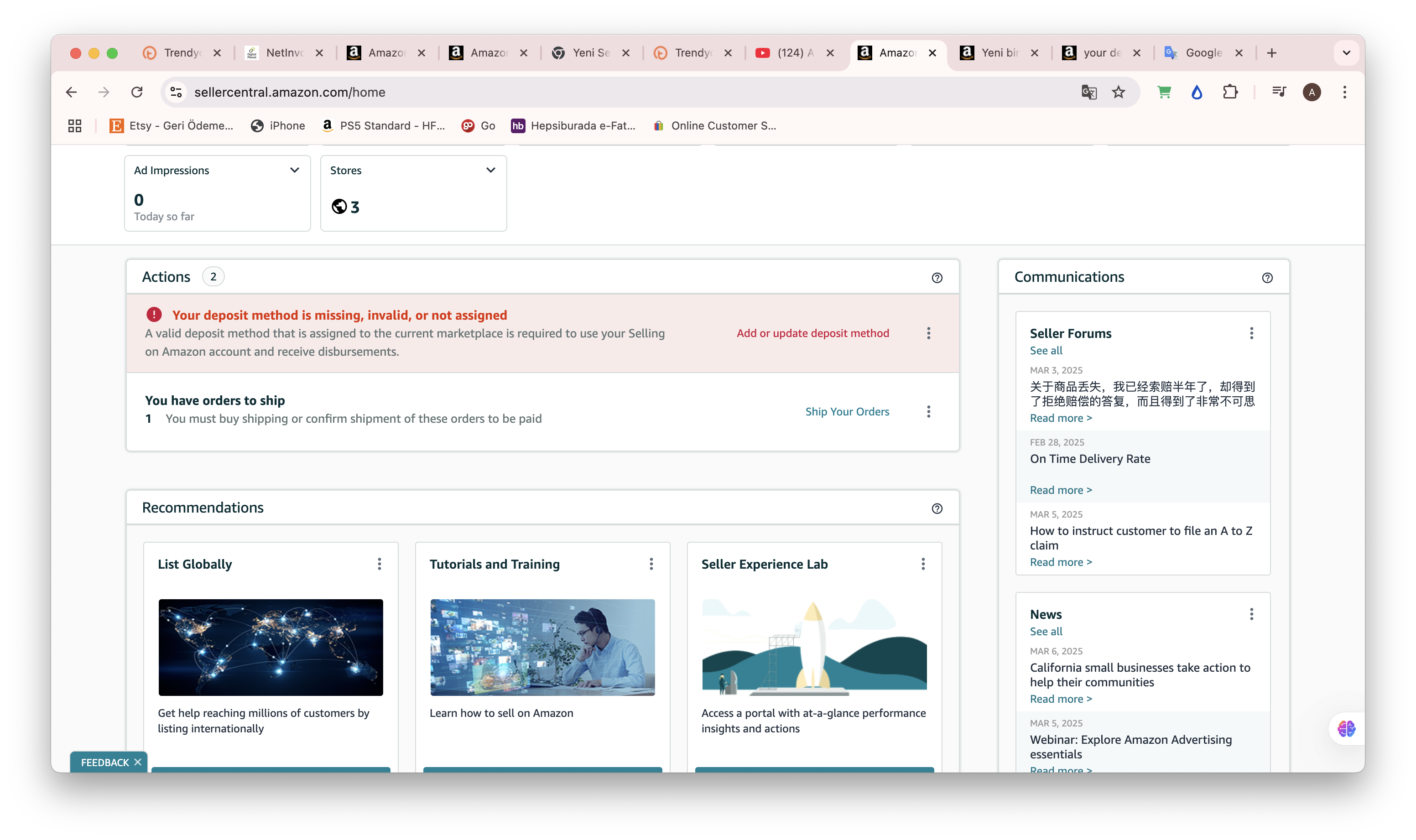Open Chrome three-dot menu
This screenshot has height=840, width=1416.
point(1345,92)
